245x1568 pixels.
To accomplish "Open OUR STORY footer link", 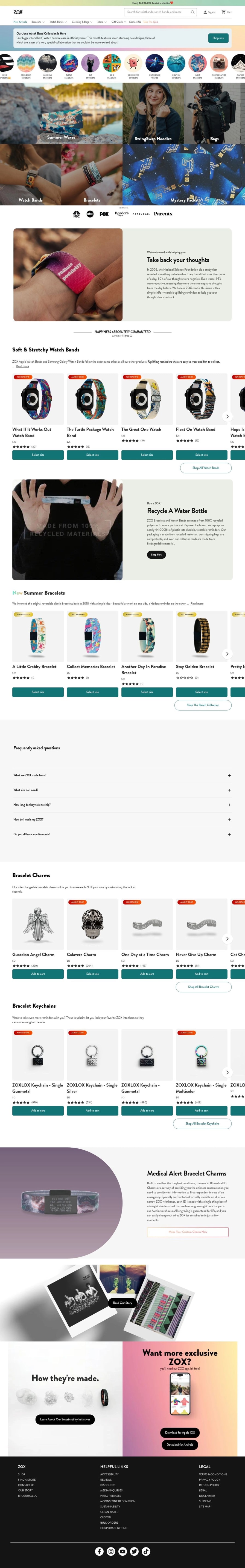I will (25, 1490).
